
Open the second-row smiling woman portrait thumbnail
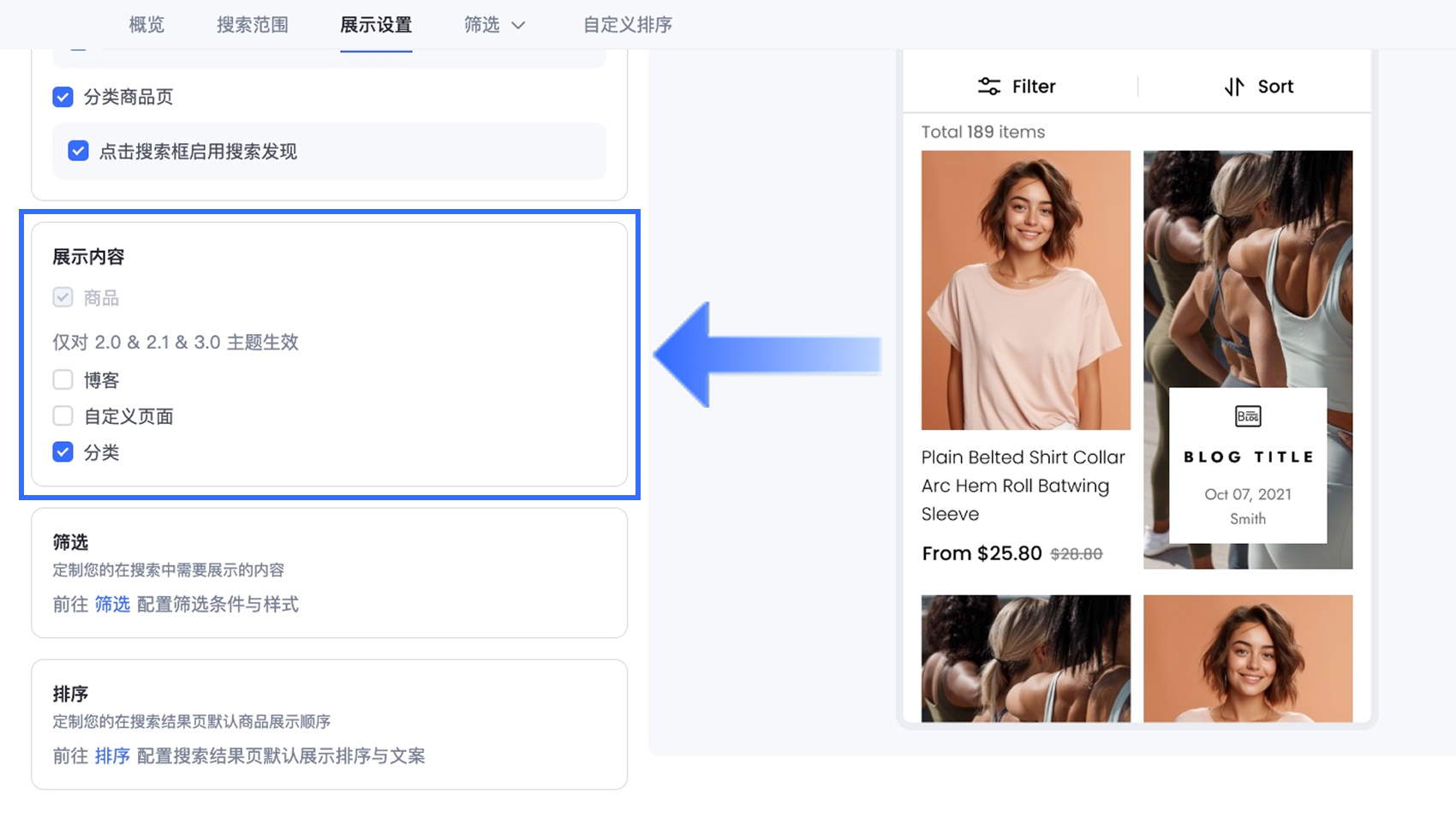[x=1248, y=659]
